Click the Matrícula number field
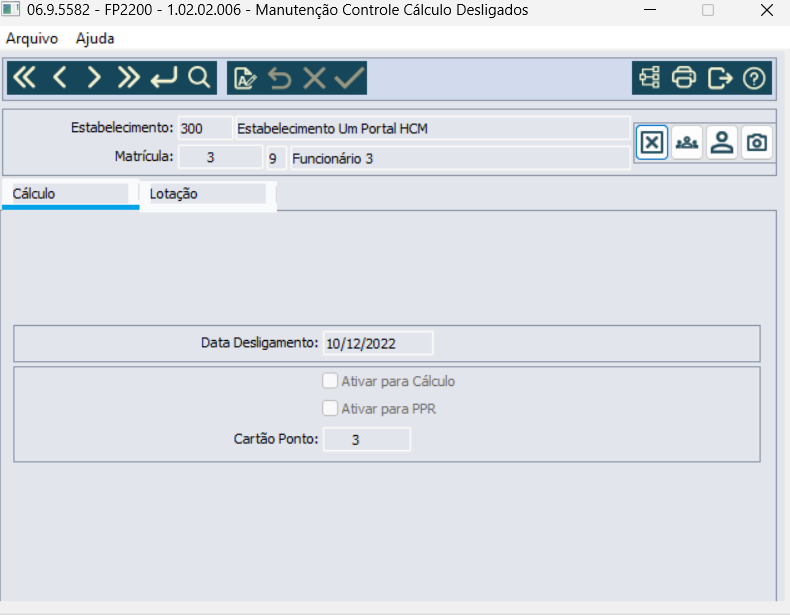 [x=220, y=158]
